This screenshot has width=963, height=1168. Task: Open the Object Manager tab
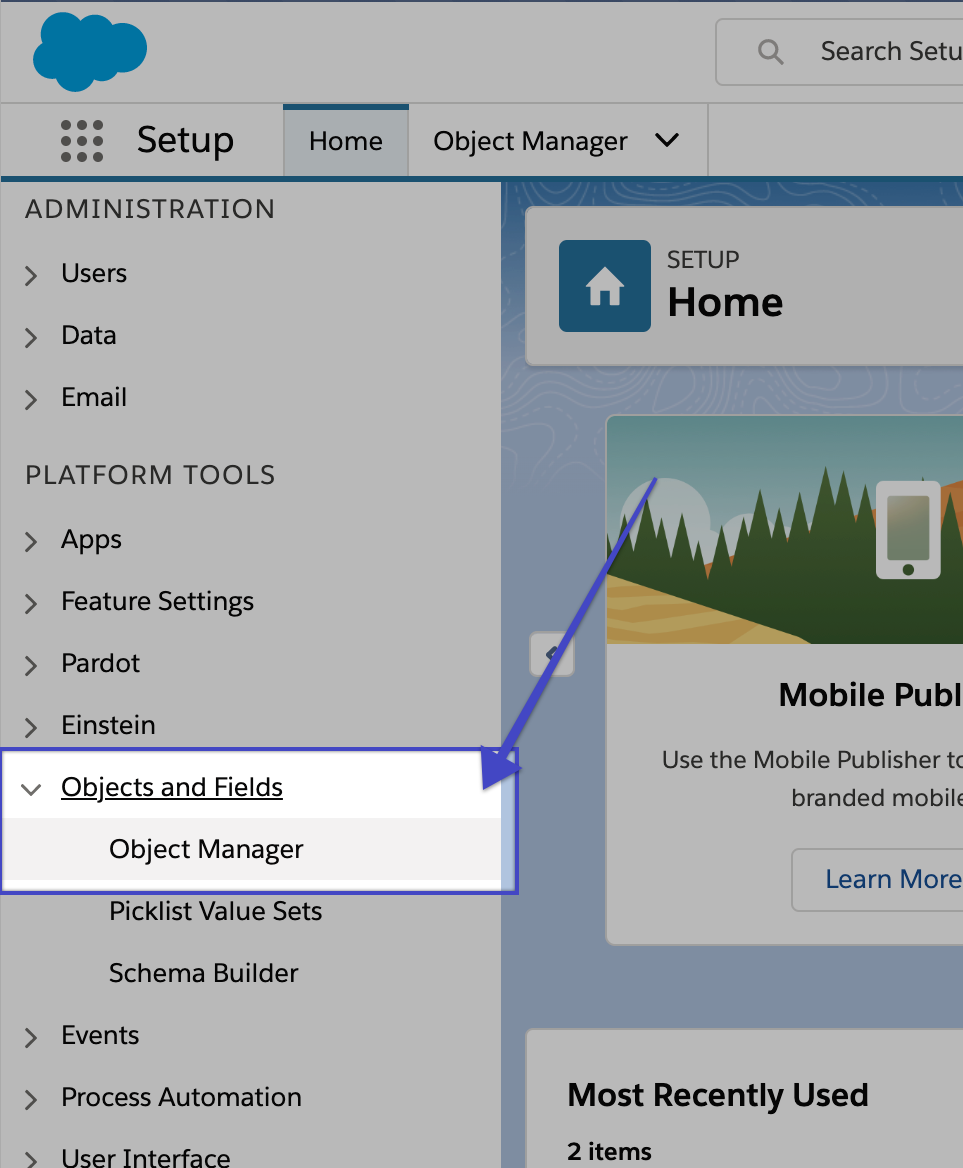tap(530, 141)
